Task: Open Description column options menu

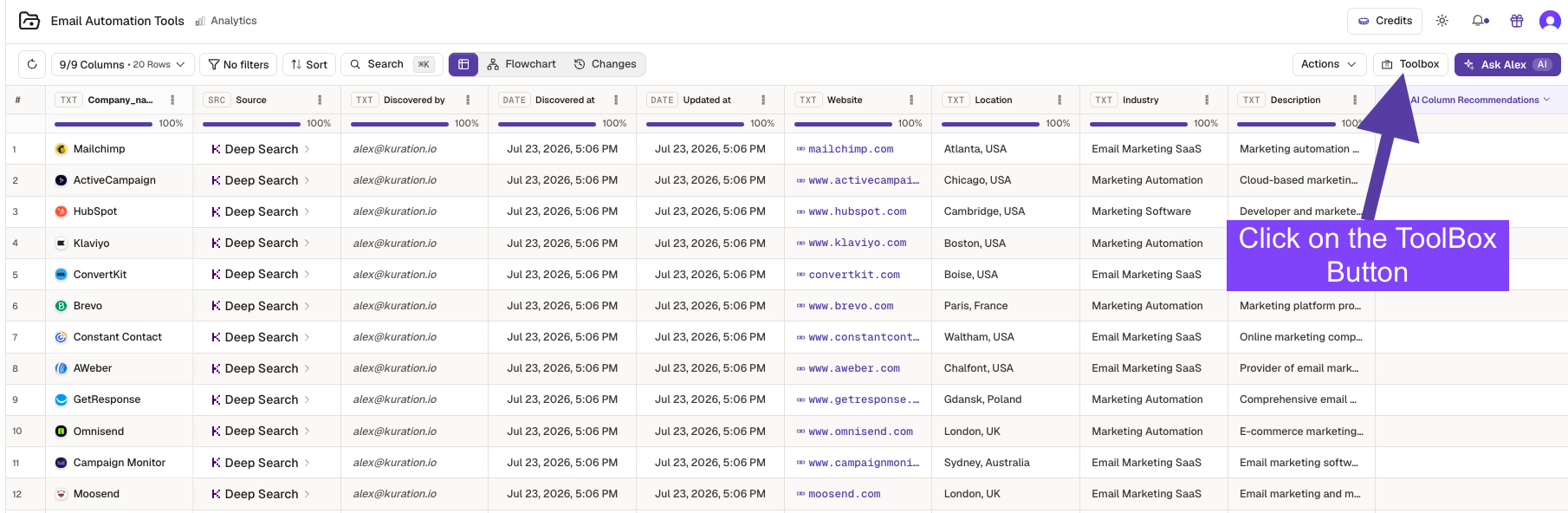Action: tap(1355, 100)
